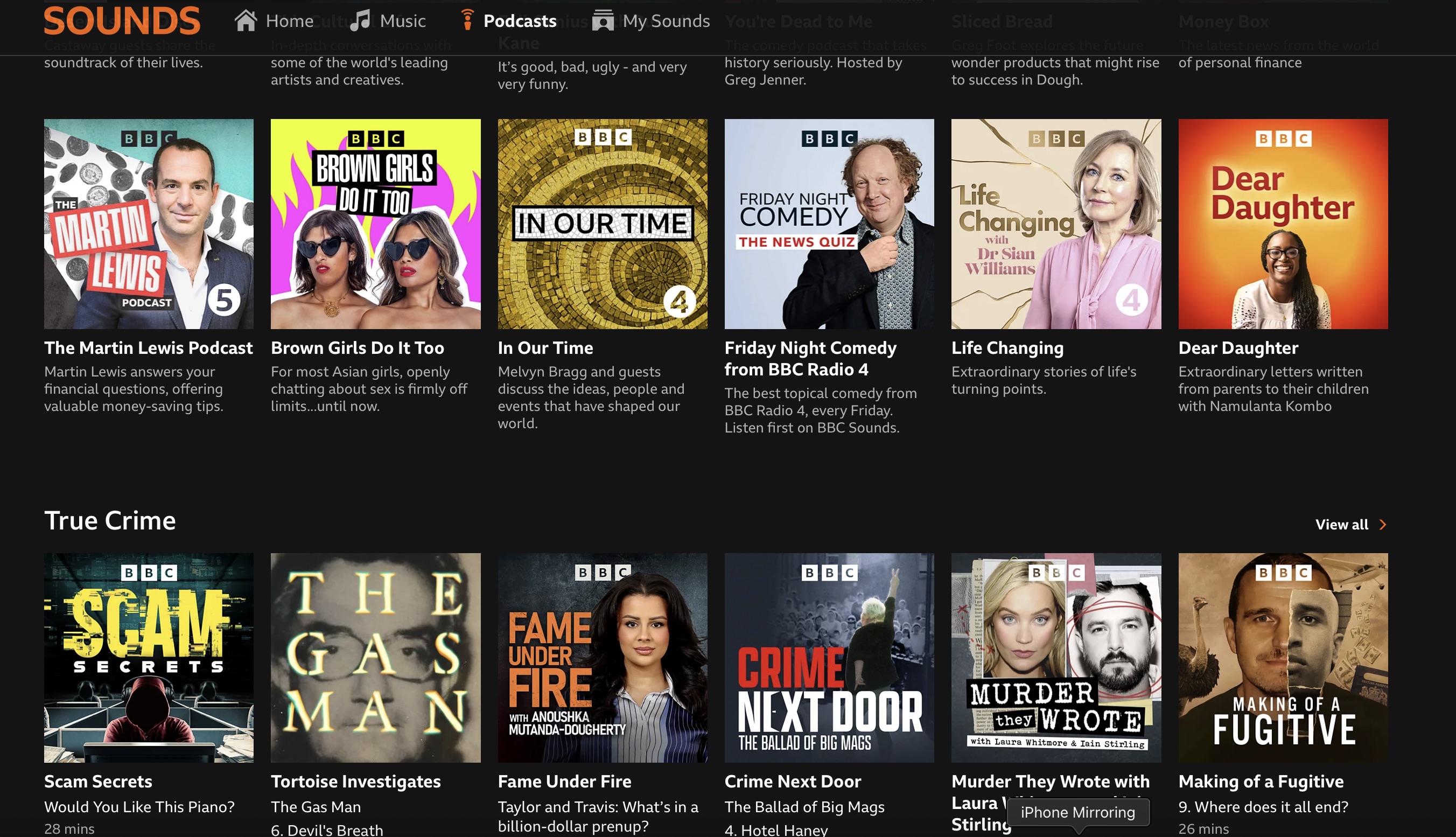Open The Gas Man thumbnail image
Image resolution: width=1456 pixels, height=837 pixels.
(x=375, y=658)
